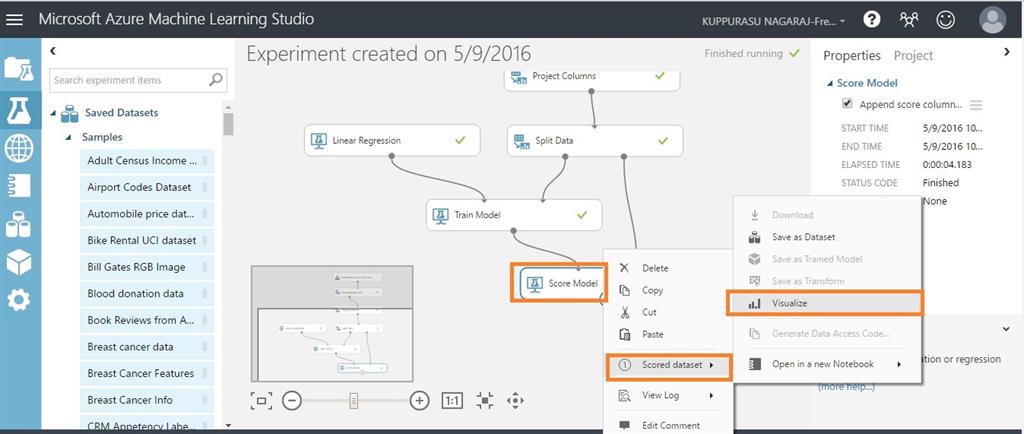The image size is (1024, 434).
Task: Toggle the Append score columns checkbox
Action: [x=847, y=104]
